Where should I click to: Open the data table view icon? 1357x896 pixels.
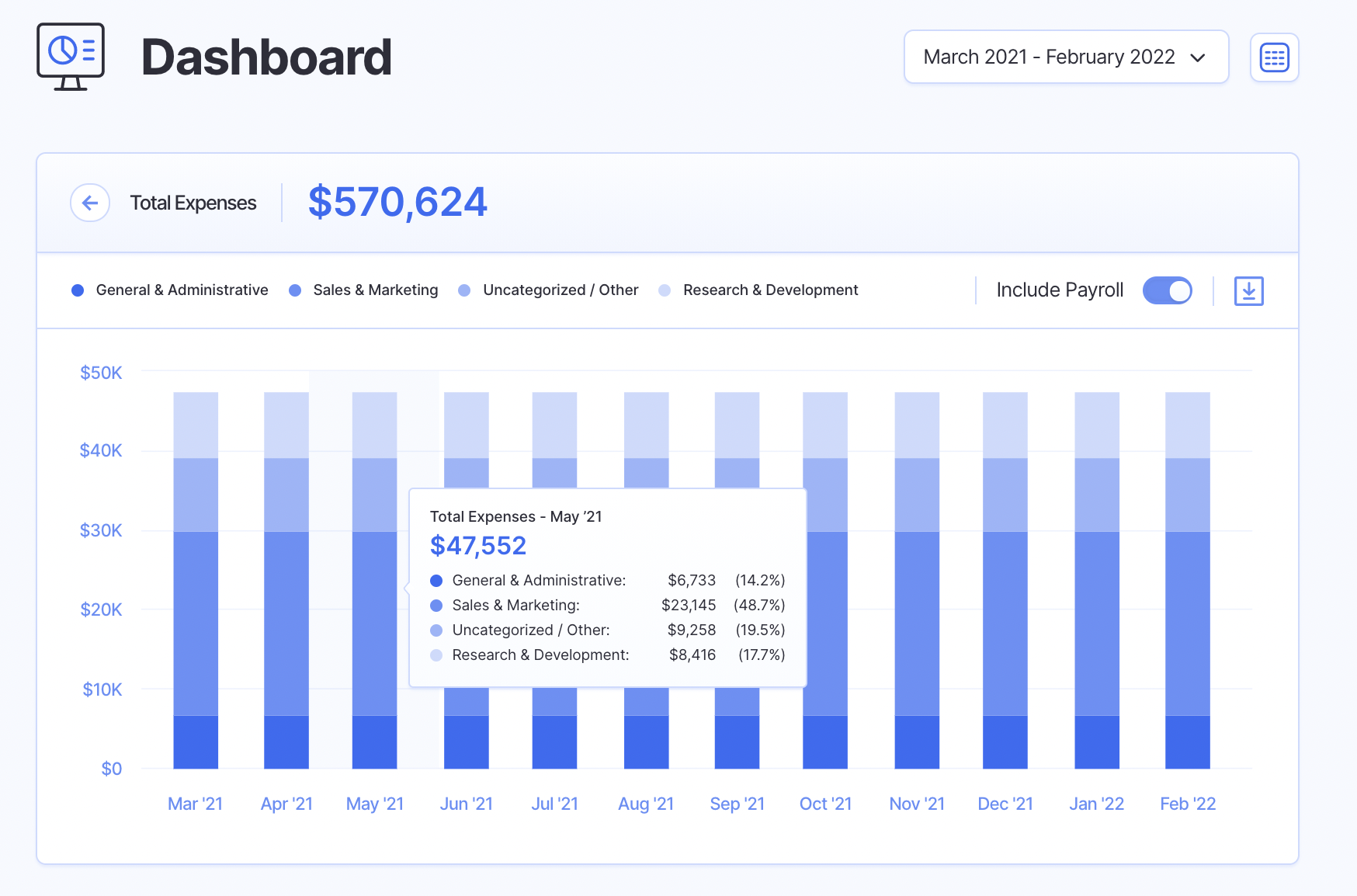[x=1274, y=57]
